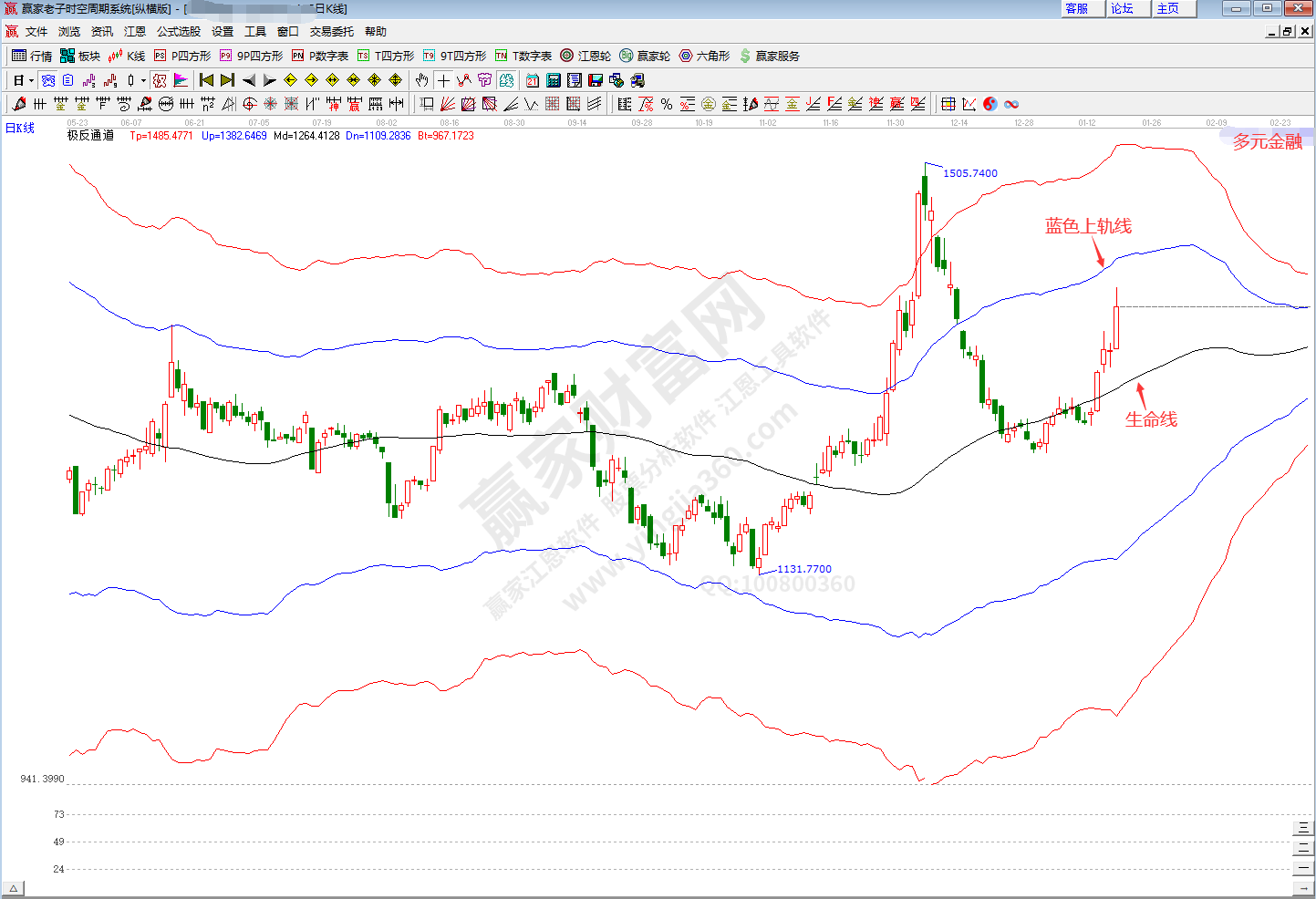Screen dimensions: 1316x899
Task: Expand the 日 period dropdown arrow
Action: (x=31, y=80)
